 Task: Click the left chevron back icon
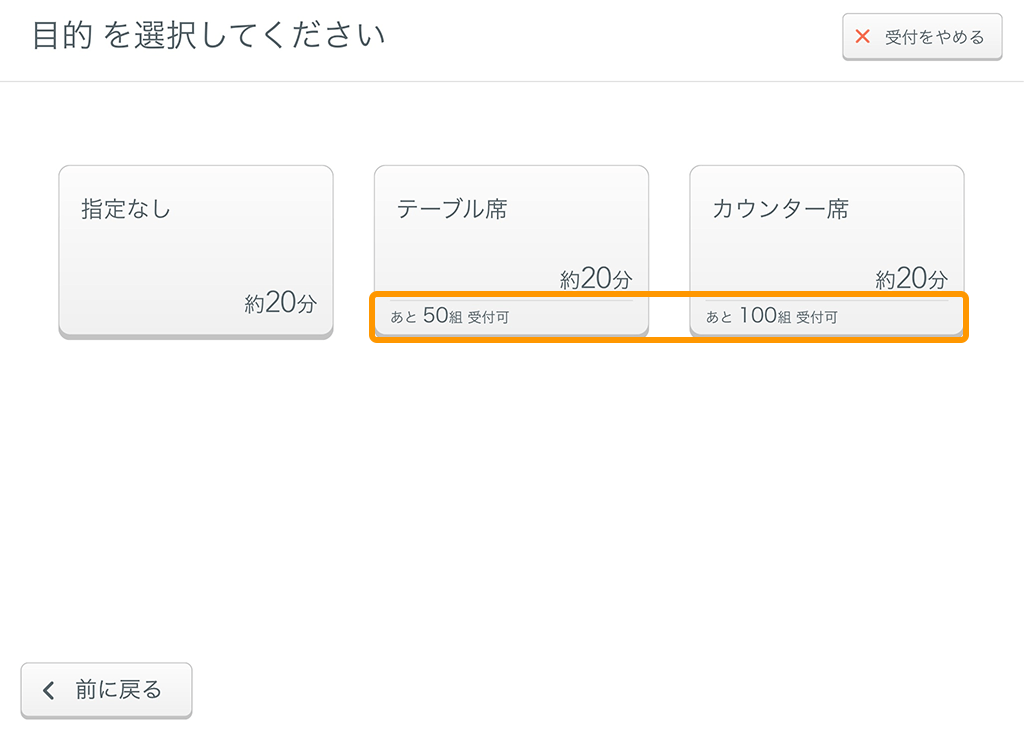47,690
